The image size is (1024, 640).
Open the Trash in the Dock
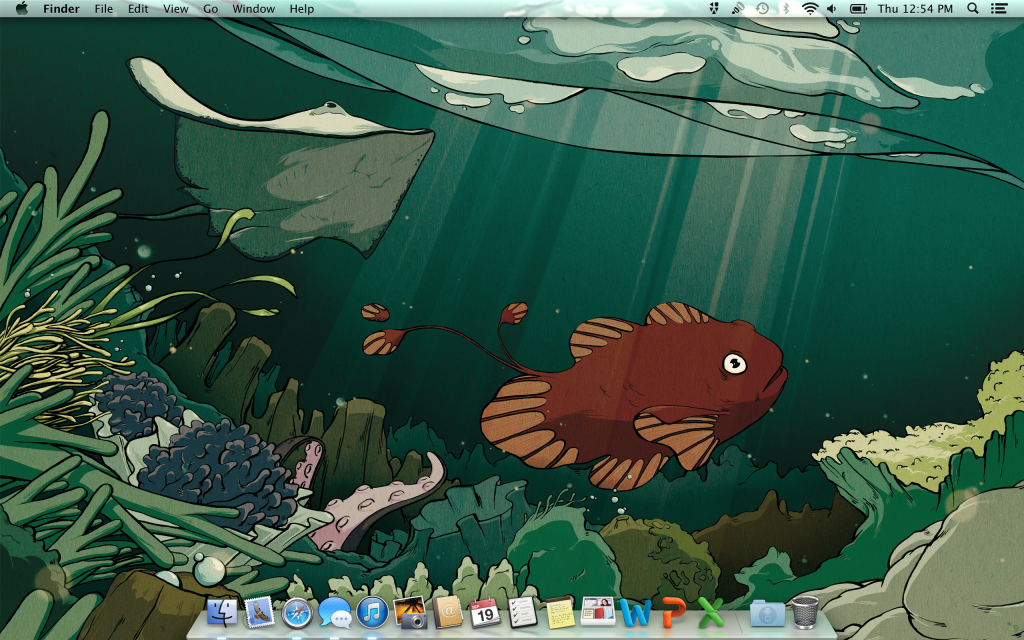click(x=805, y=613)
